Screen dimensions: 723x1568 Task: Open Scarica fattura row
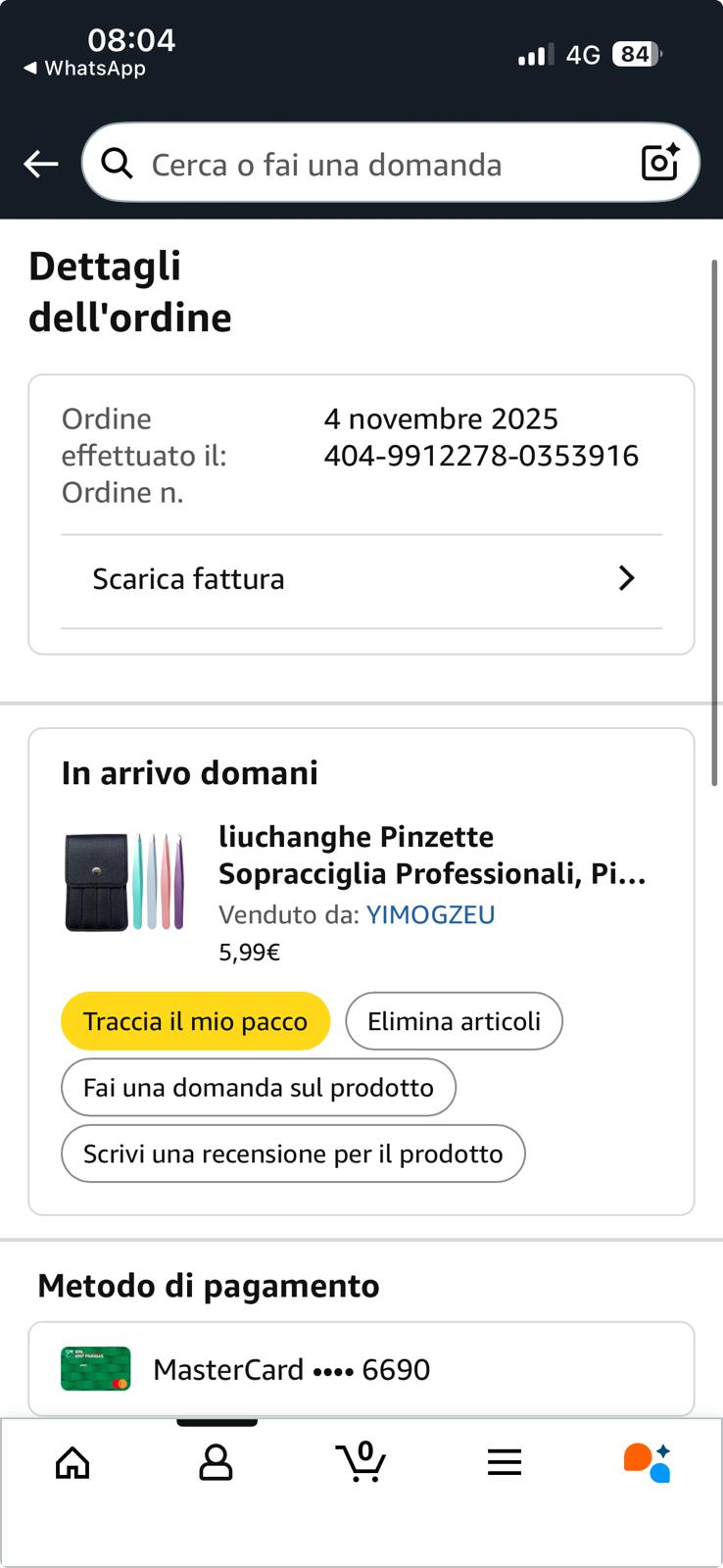[x=361, y=581]
